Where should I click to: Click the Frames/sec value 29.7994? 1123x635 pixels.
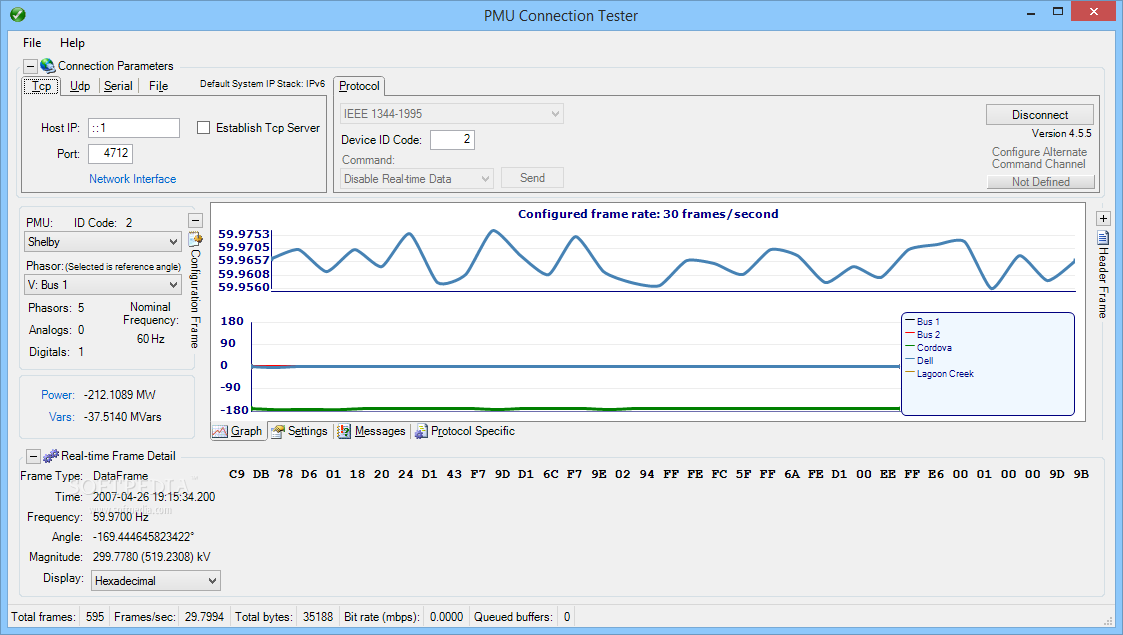204,616
